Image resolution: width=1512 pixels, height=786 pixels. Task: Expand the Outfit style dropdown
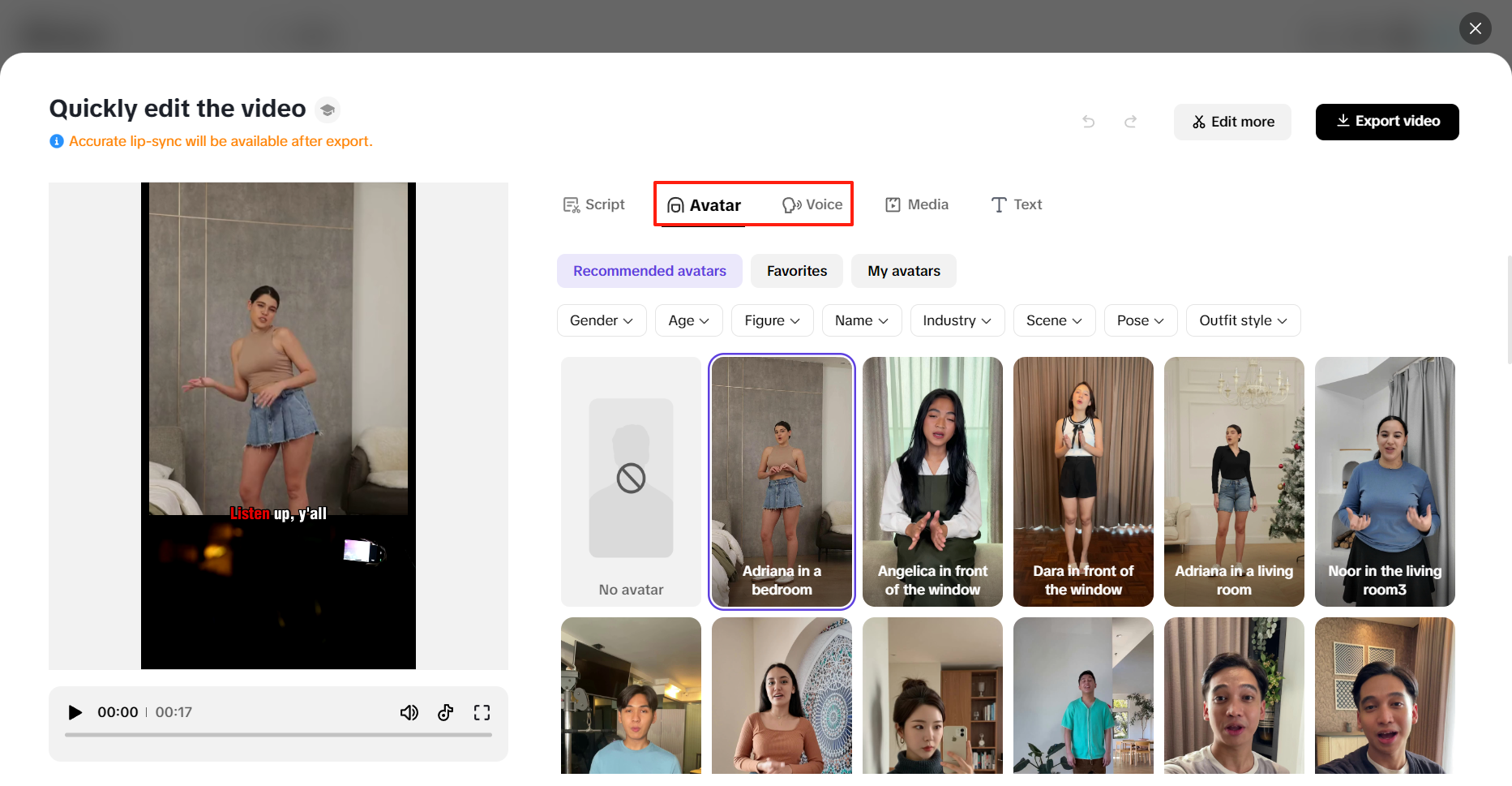point(1243,320)
